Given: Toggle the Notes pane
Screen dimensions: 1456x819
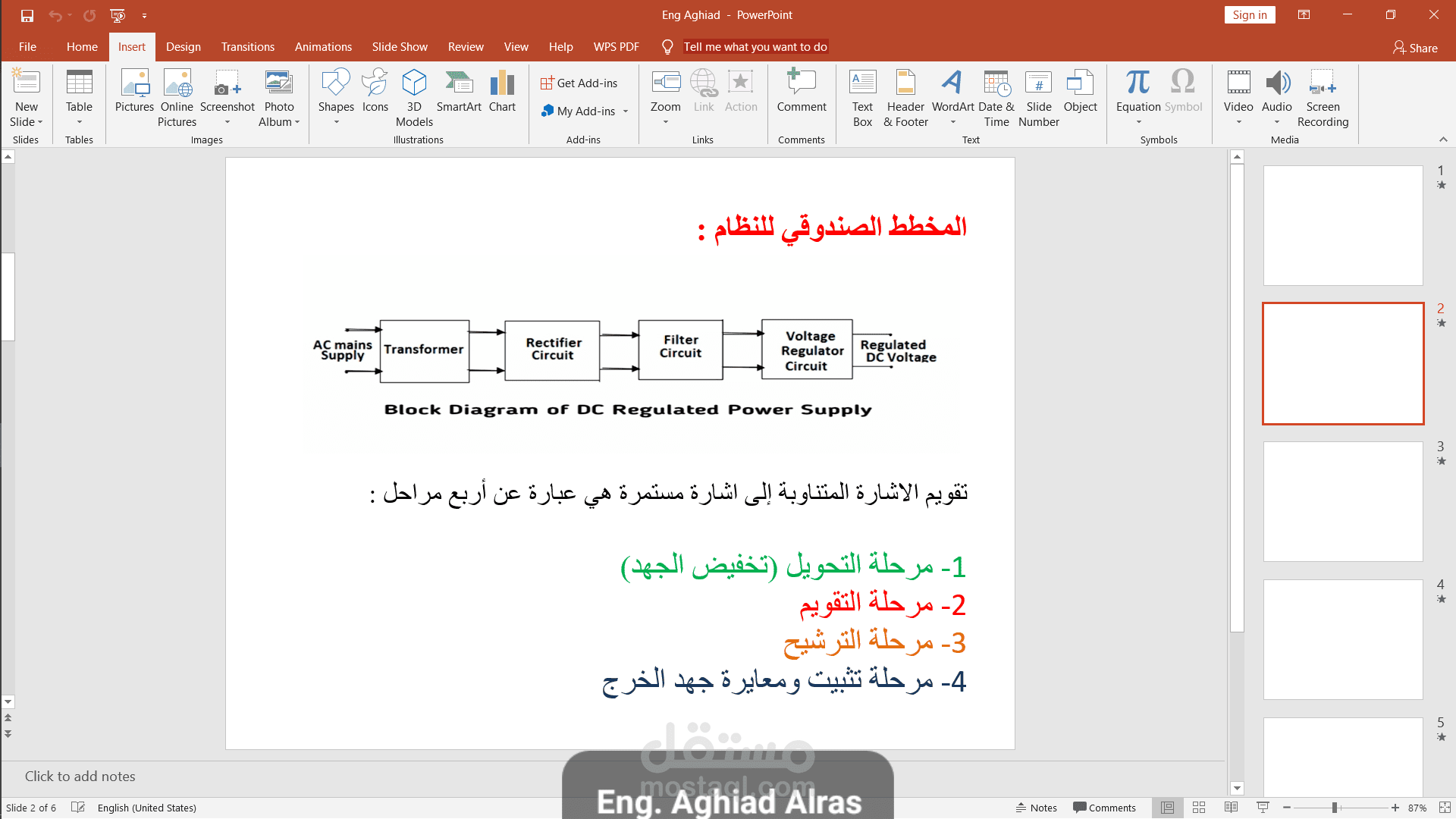Looking at the screenshot, I should point(1037,808).
